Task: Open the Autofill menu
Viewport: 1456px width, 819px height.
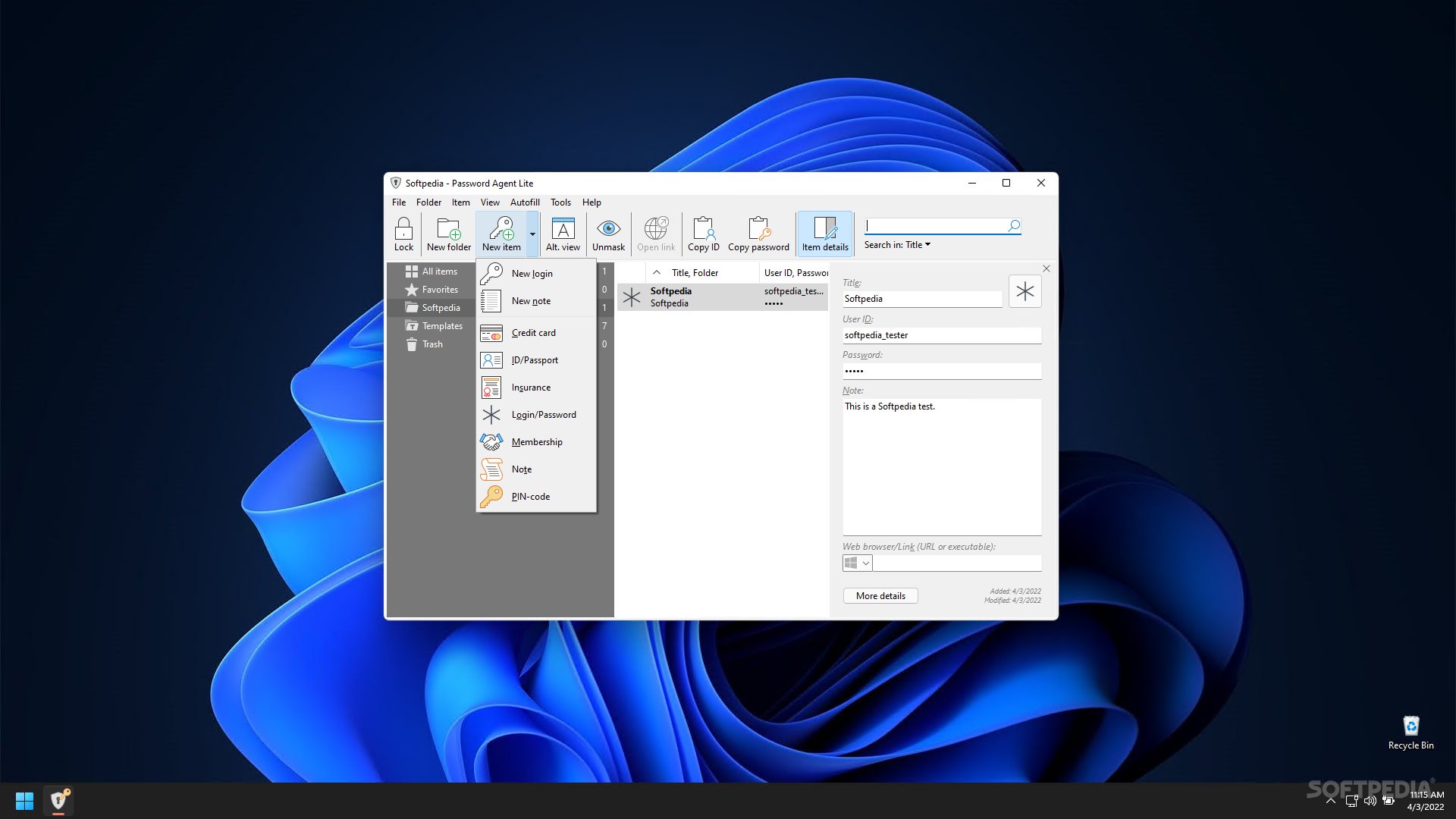Action: point(525,202)
